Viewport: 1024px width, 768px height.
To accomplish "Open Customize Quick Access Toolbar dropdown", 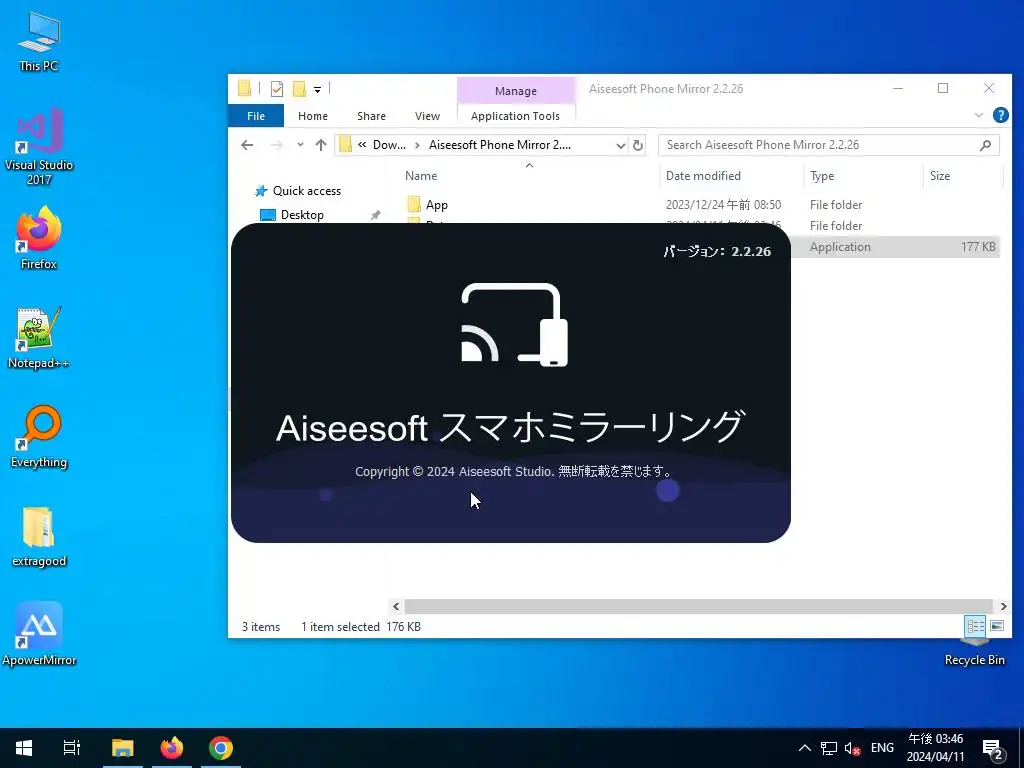I will [317, 89].
